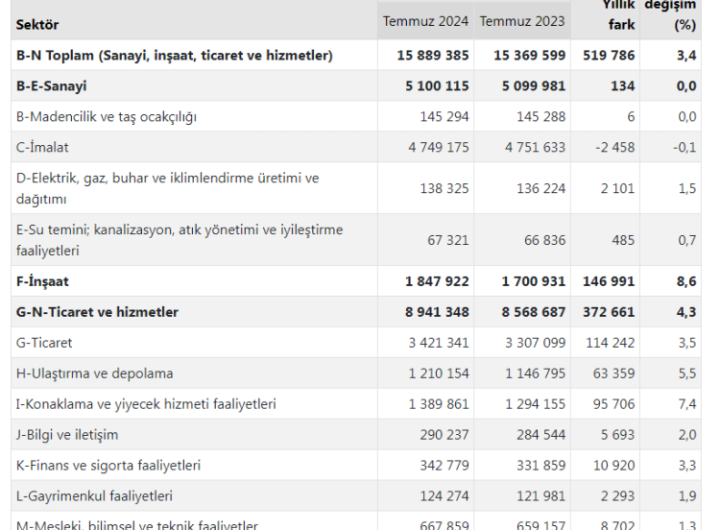720x530 pixels.
Task: Select the I-Konaklama ve yiyecek hizmeti row
Action: (146, 404)
